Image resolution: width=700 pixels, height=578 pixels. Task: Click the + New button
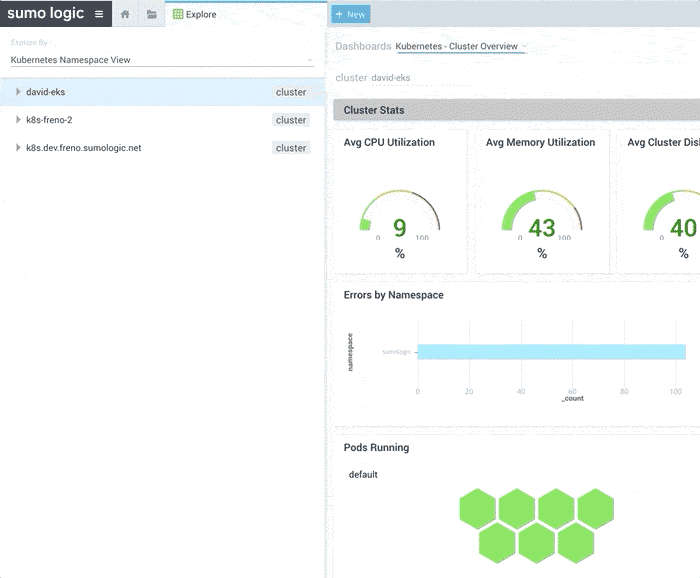[x=350, y=14]
